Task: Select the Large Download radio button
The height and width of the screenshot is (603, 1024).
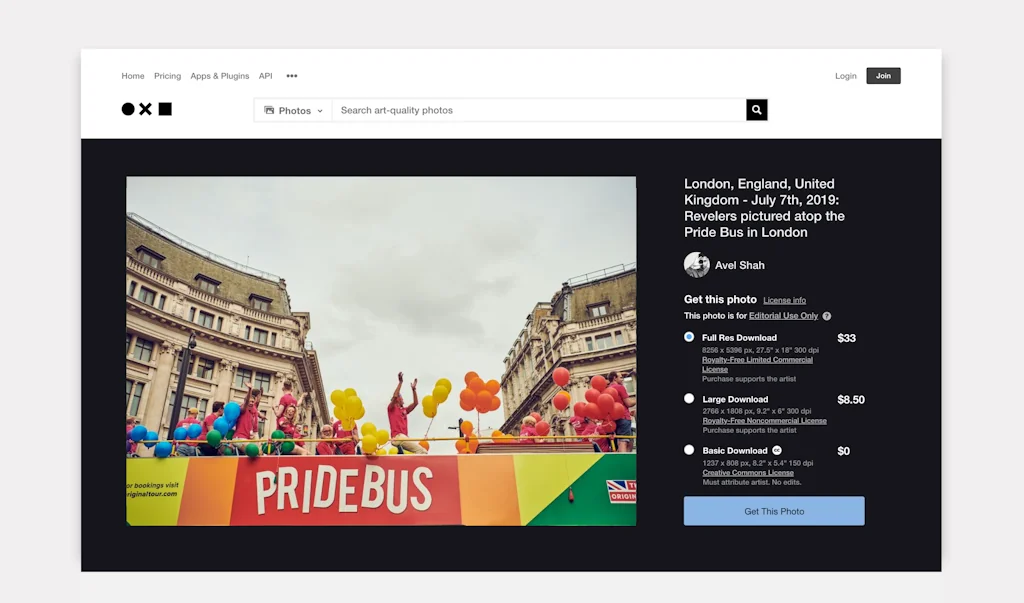Action: point(689,399)
